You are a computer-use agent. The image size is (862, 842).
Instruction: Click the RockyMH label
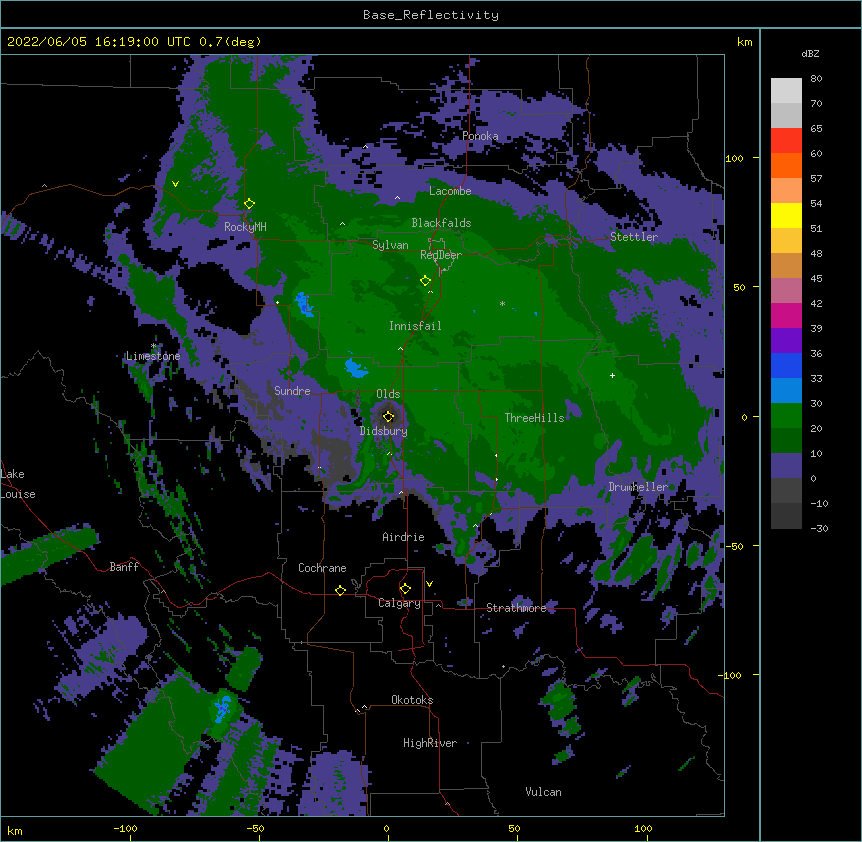tap(245, 227)
